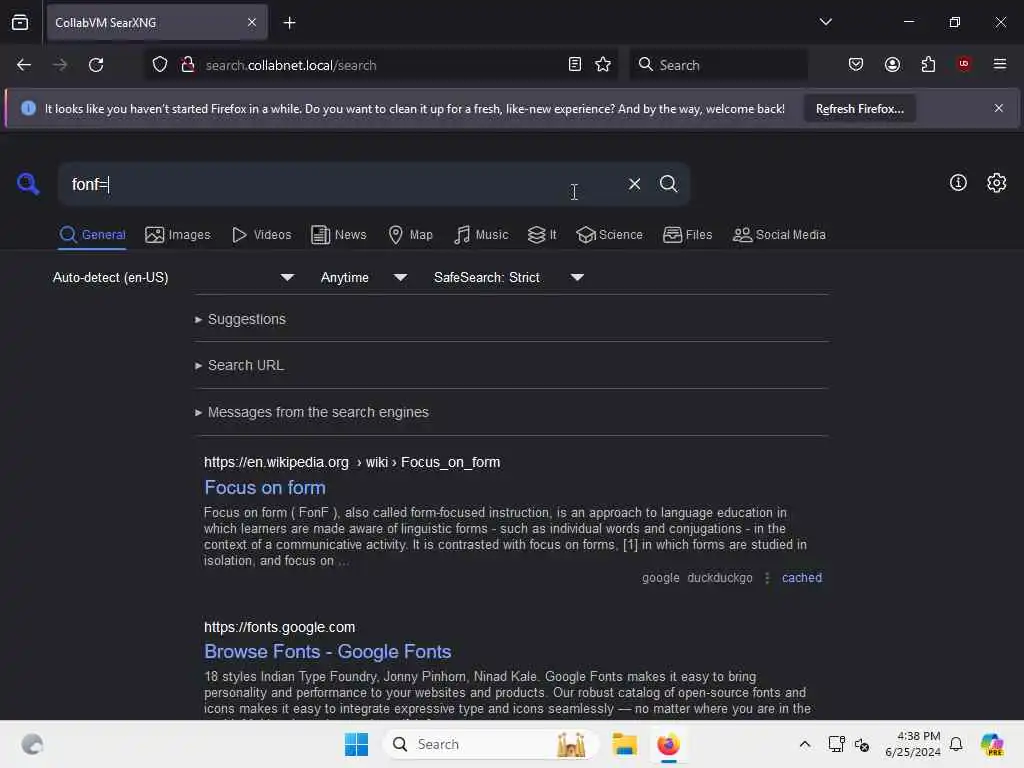
Task: Open the Anytime time range dropdown
Action: (364, 278)
